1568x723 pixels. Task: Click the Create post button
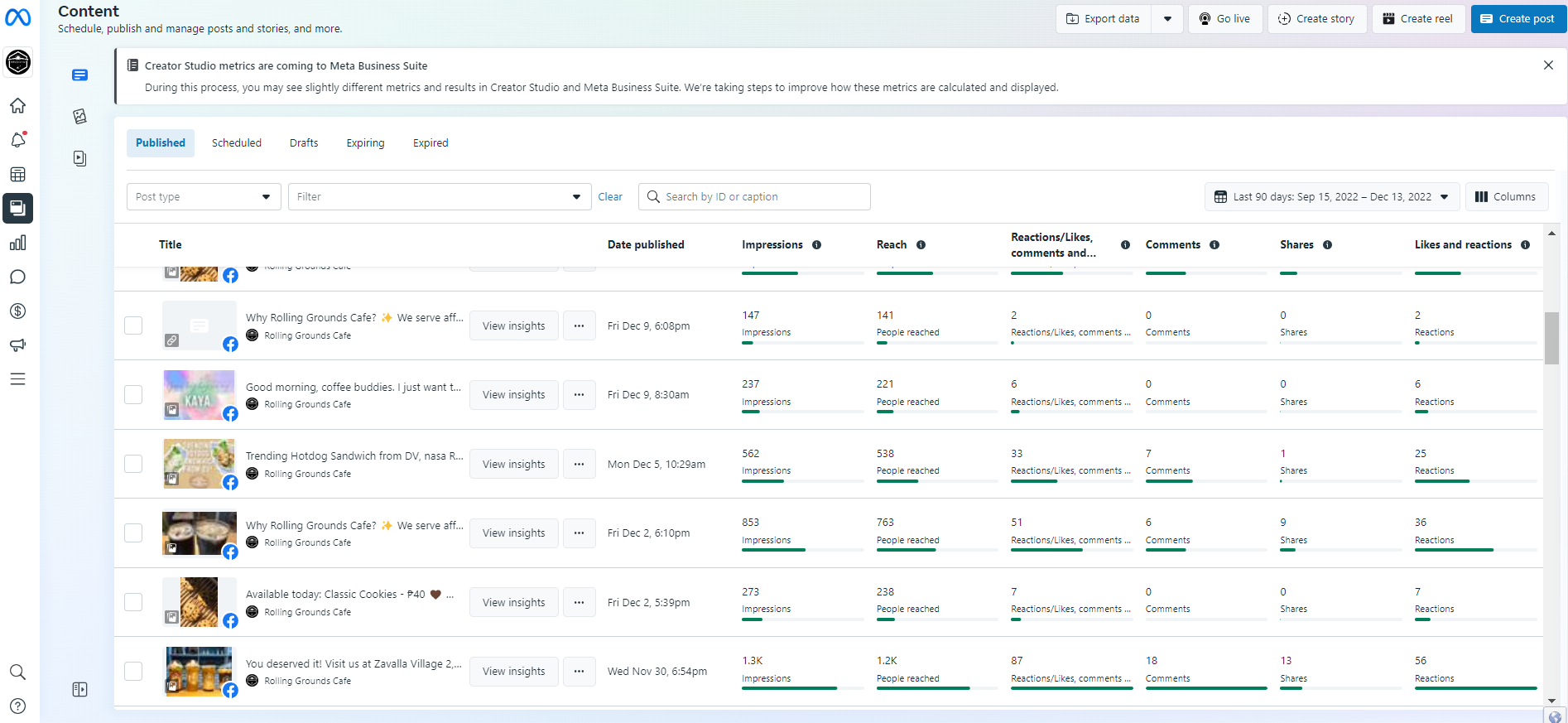pos(1517,19)
